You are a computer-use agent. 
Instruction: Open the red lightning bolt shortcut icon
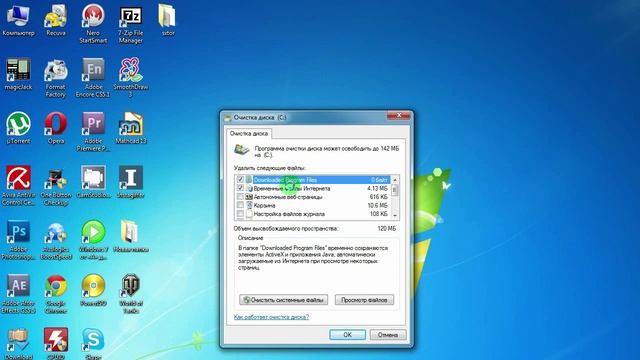click(56, 343)
